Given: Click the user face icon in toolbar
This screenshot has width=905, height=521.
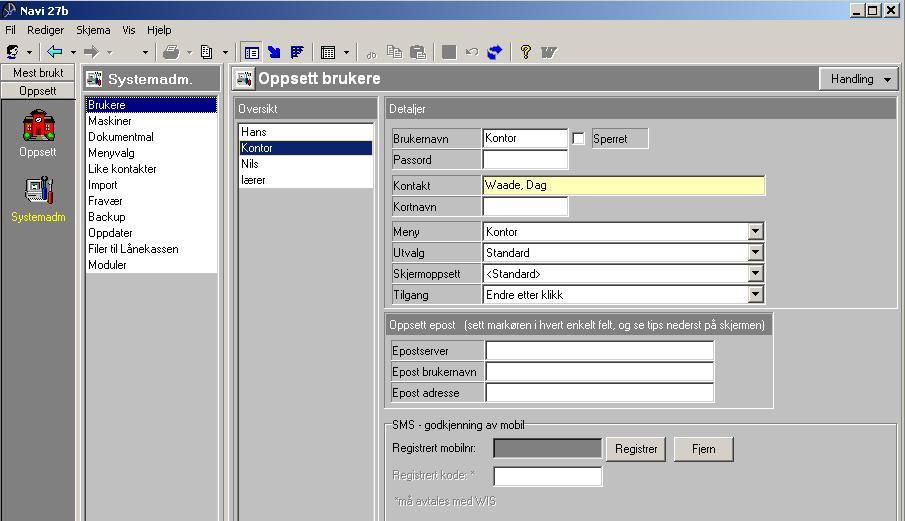Looking at the screenshot, I should [x=12, y=52].
